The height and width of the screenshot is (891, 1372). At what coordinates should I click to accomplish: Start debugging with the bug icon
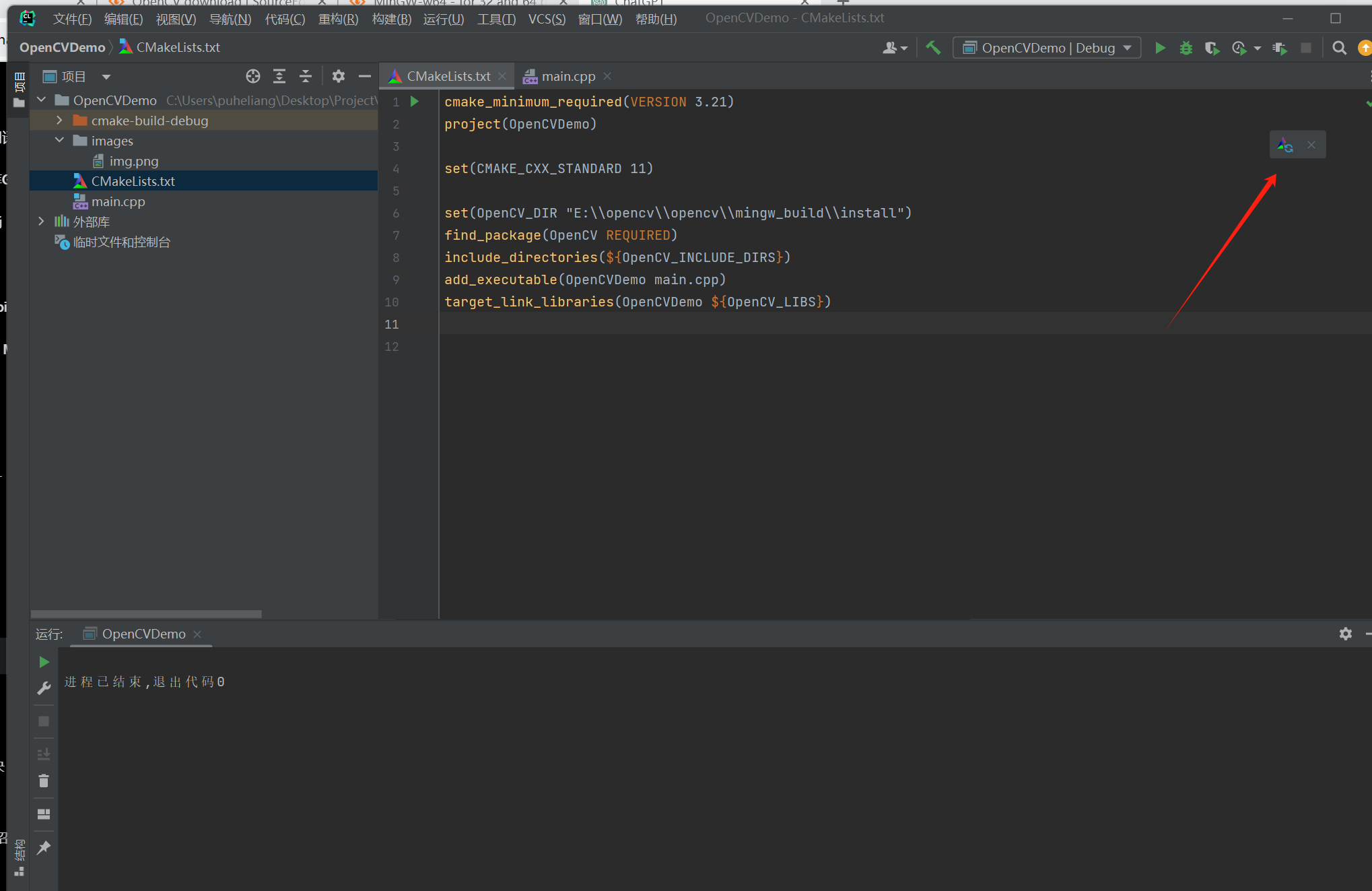(1186, 48)
